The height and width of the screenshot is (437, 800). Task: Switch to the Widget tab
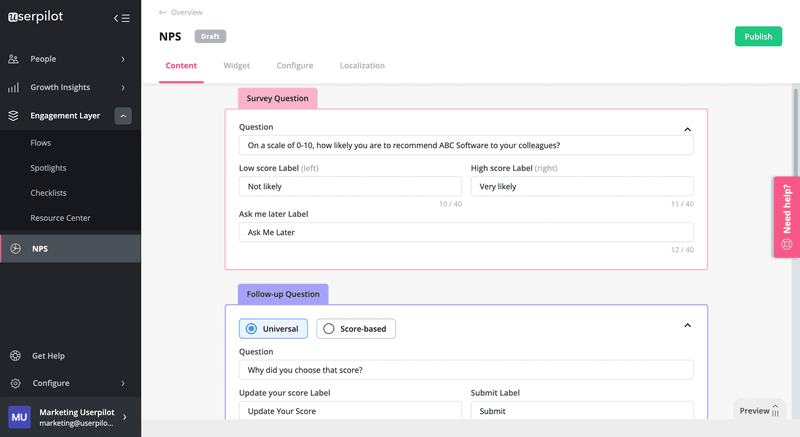point(237,66)
